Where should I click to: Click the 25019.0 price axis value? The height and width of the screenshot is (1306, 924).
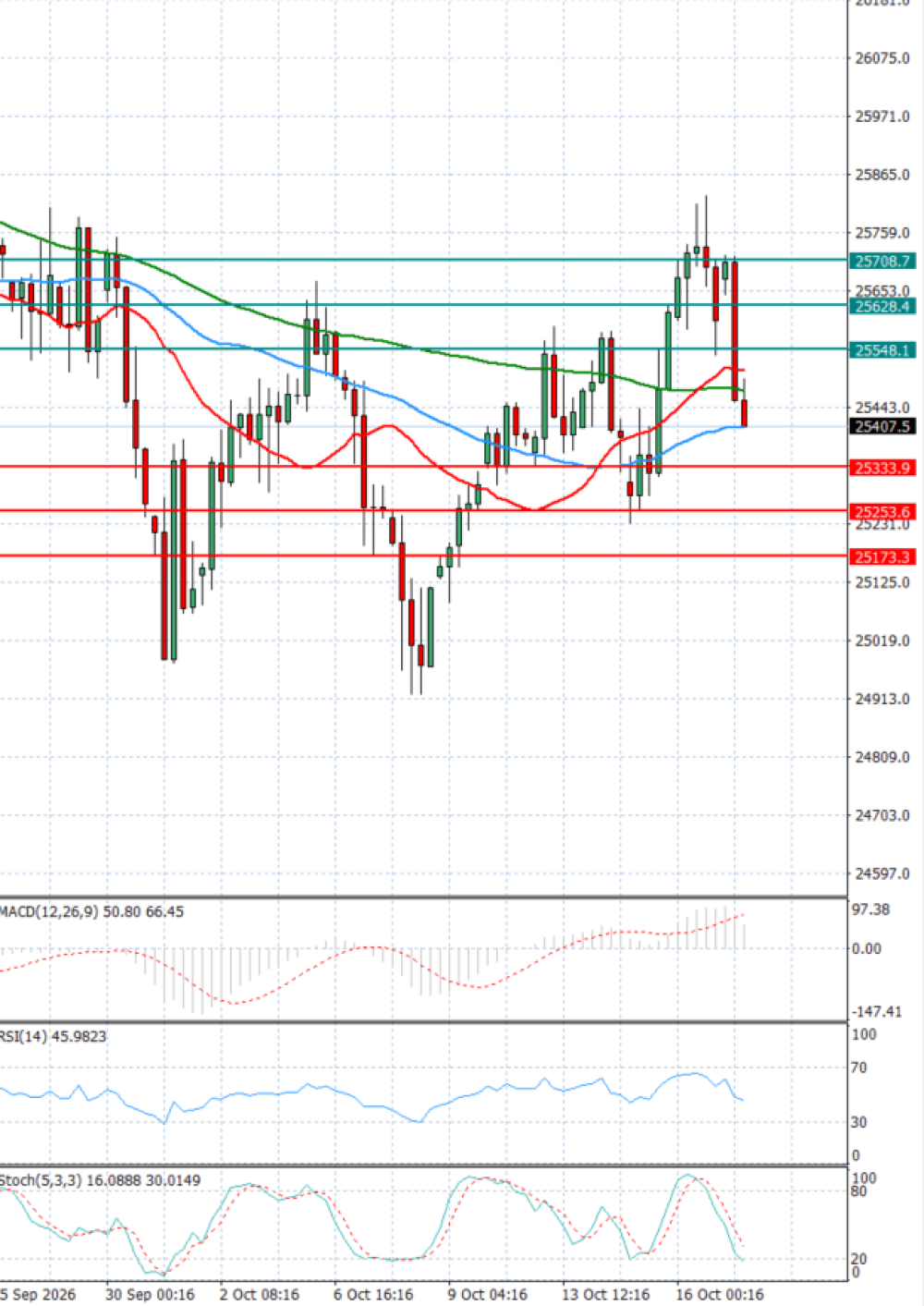(x=882, y=641)
